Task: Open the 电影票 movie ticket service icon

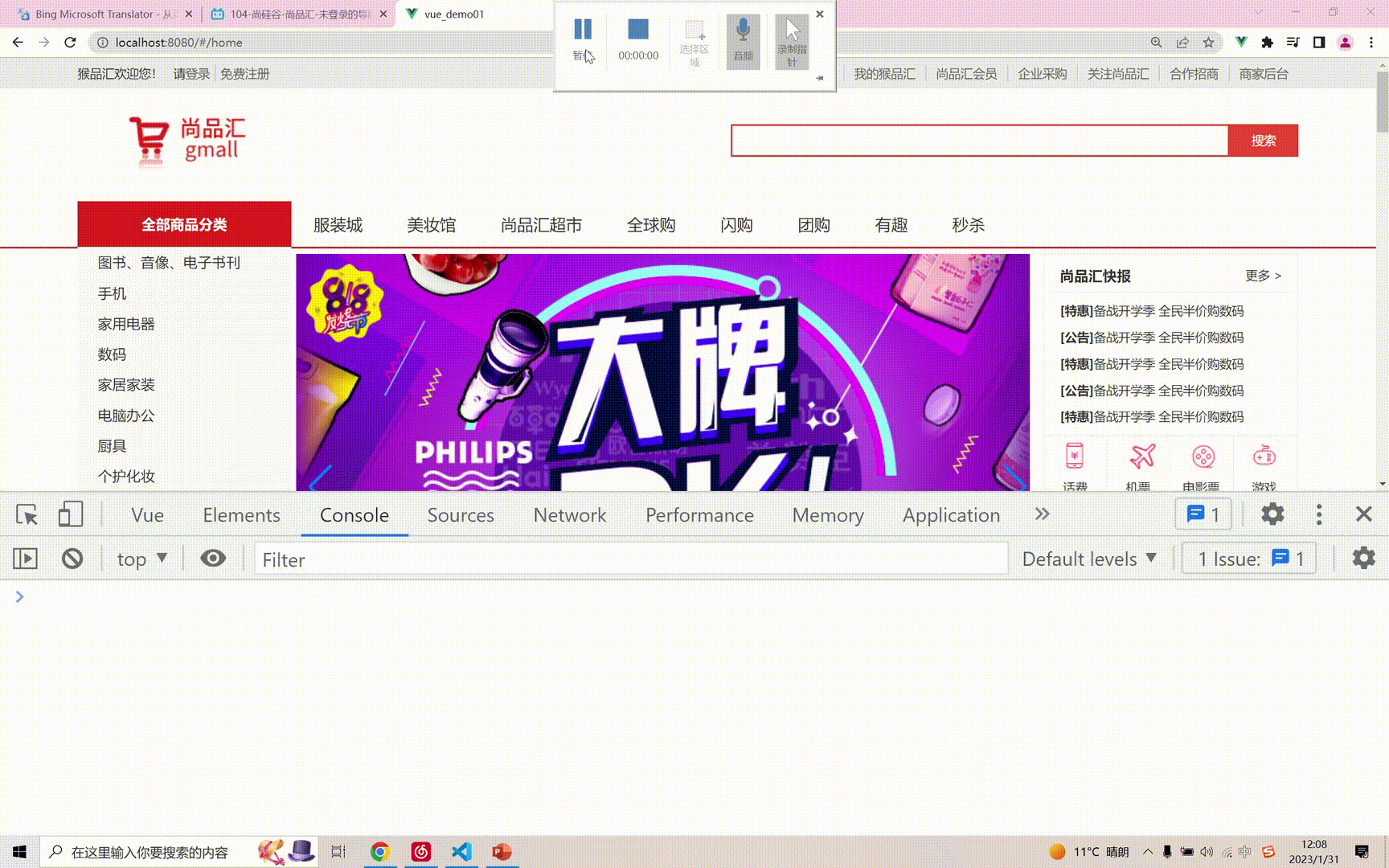Action: click(x=1201, y=457)
